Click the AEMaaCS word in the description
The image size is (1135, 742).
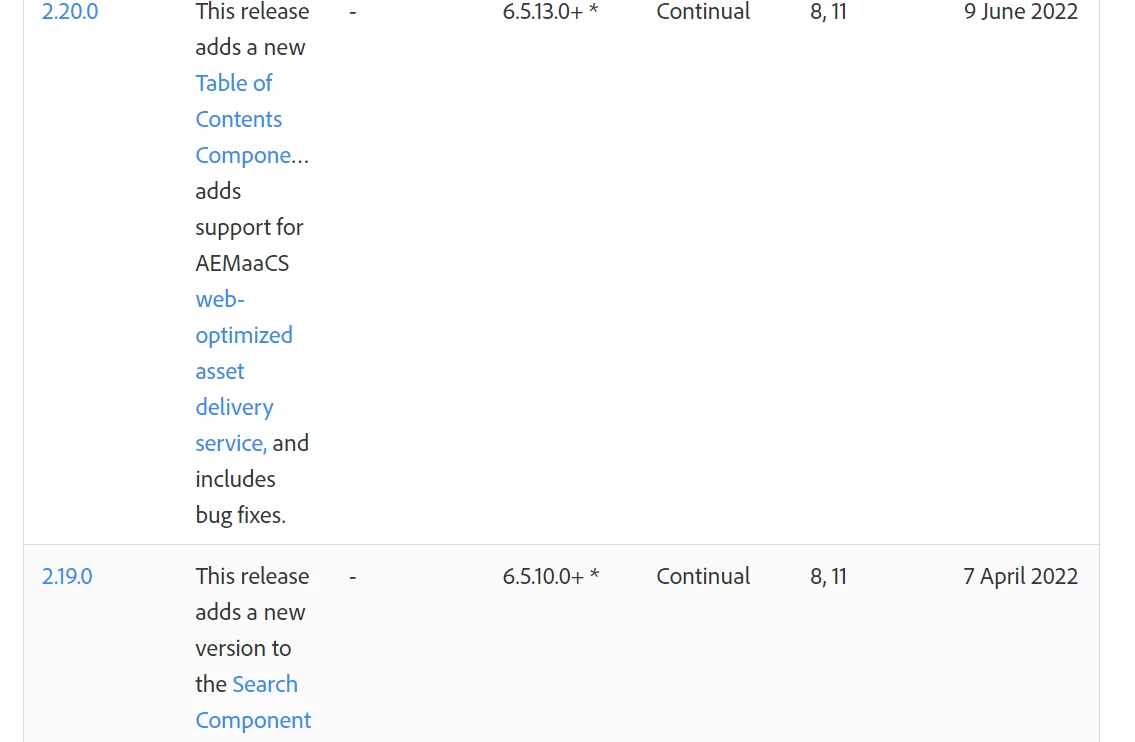(242, 263)
